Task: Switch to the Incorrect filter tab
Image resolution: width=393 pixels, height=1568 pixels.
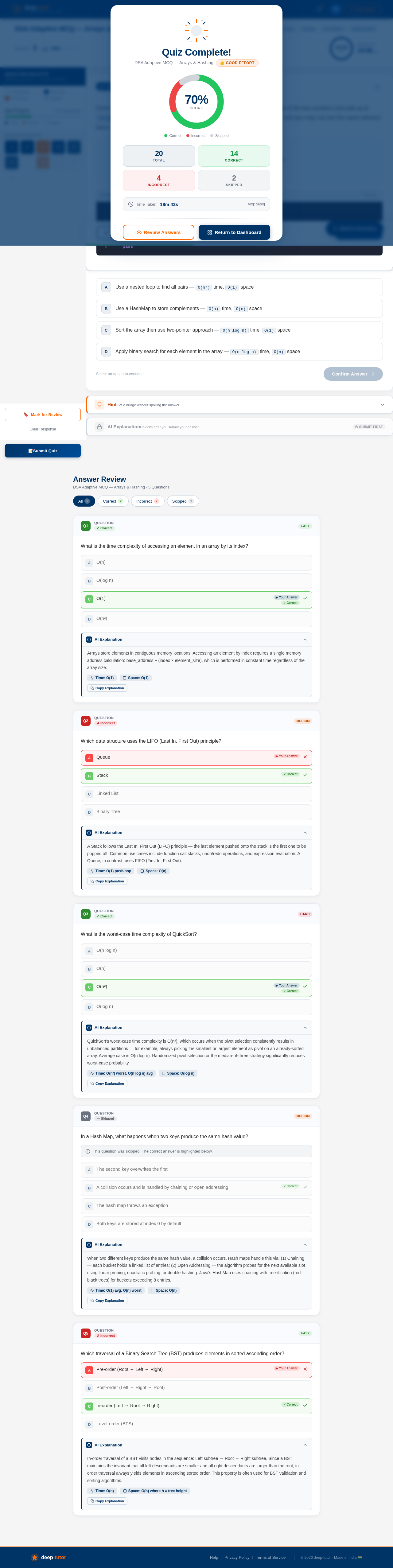Action: point(147,502)
